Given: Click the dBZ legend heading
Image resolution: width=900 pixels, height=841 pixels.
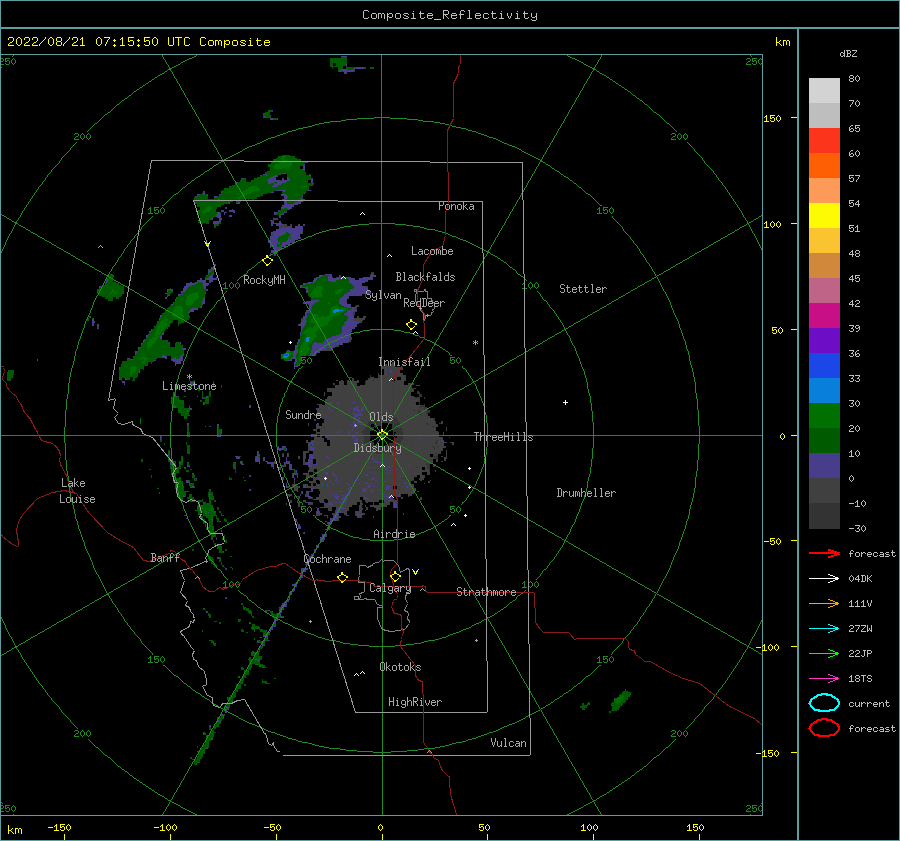Looking at the screenshot, I should (x=848, y=53).
